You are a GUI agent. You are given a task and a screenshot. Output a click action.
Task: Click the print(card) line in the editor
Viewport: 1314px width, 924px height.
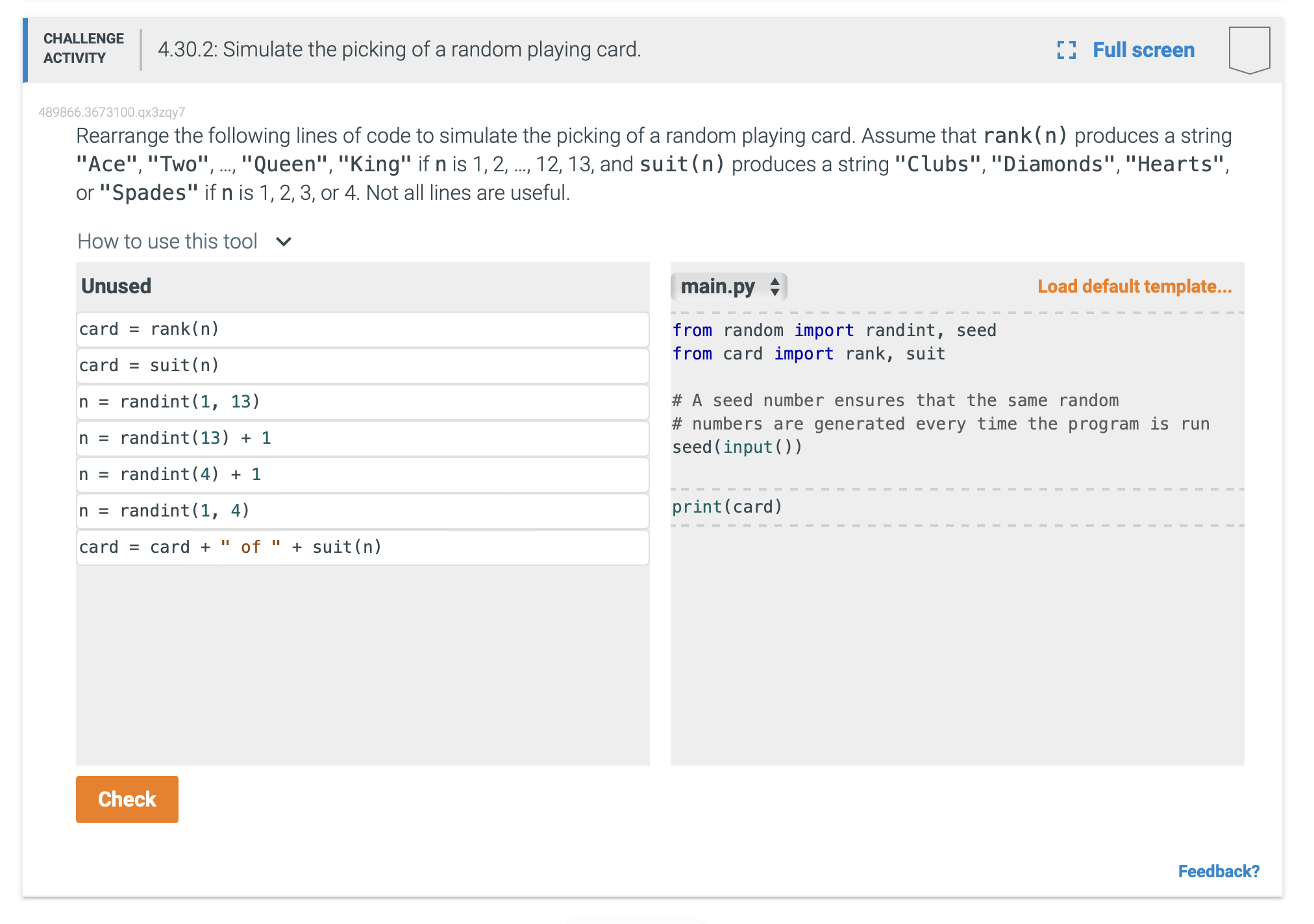[726, 506]
